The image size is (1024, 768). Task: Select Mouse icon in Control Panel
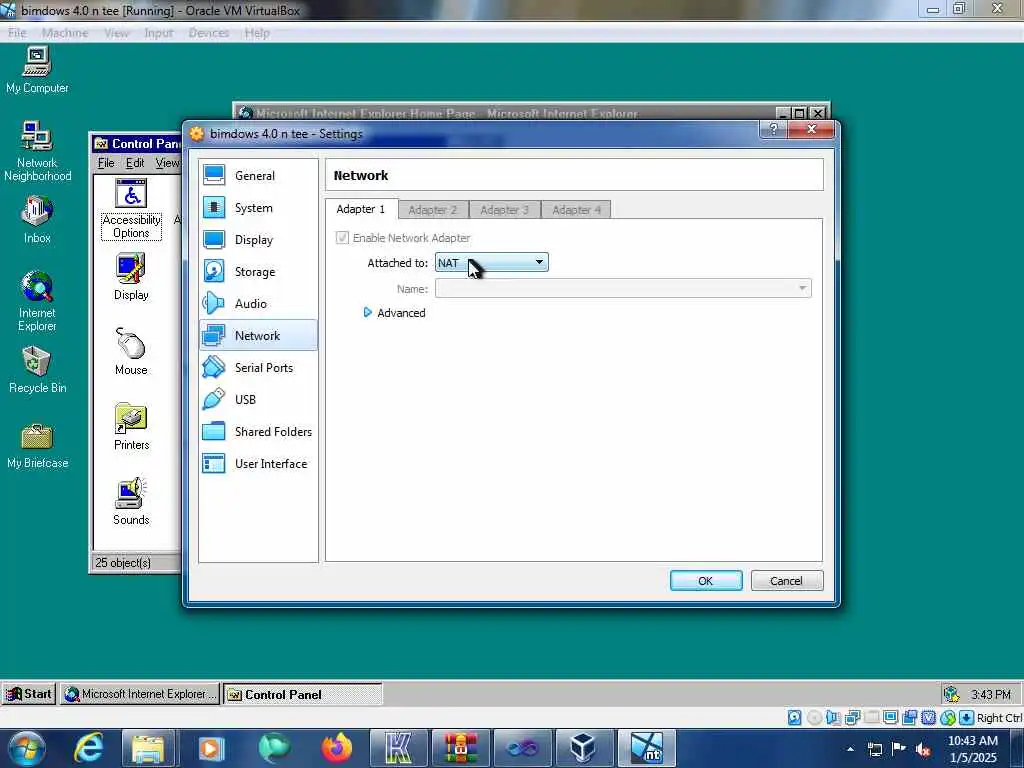(x=131, y=352)
